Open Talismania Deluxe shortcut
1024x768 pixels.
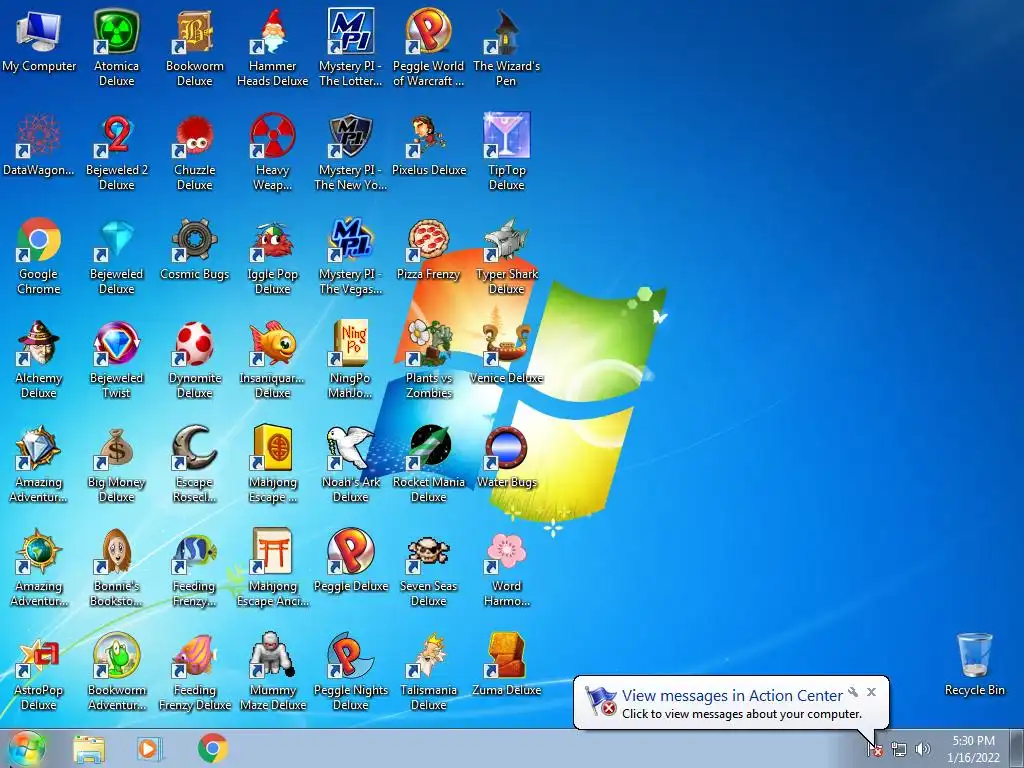[x=428, y=671]
